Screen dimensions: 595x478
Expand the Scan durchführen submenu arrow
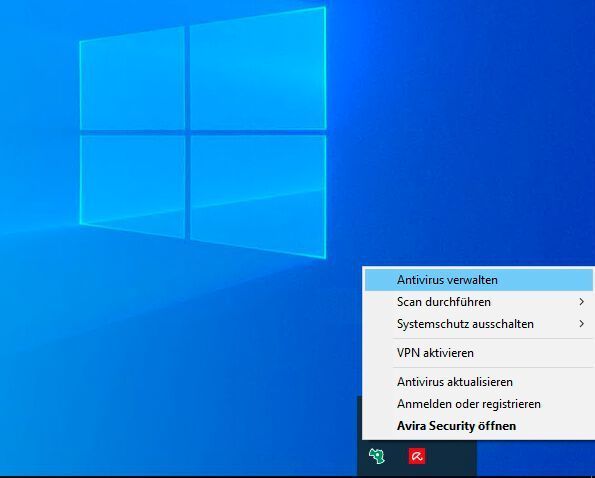tap(582, 302)
